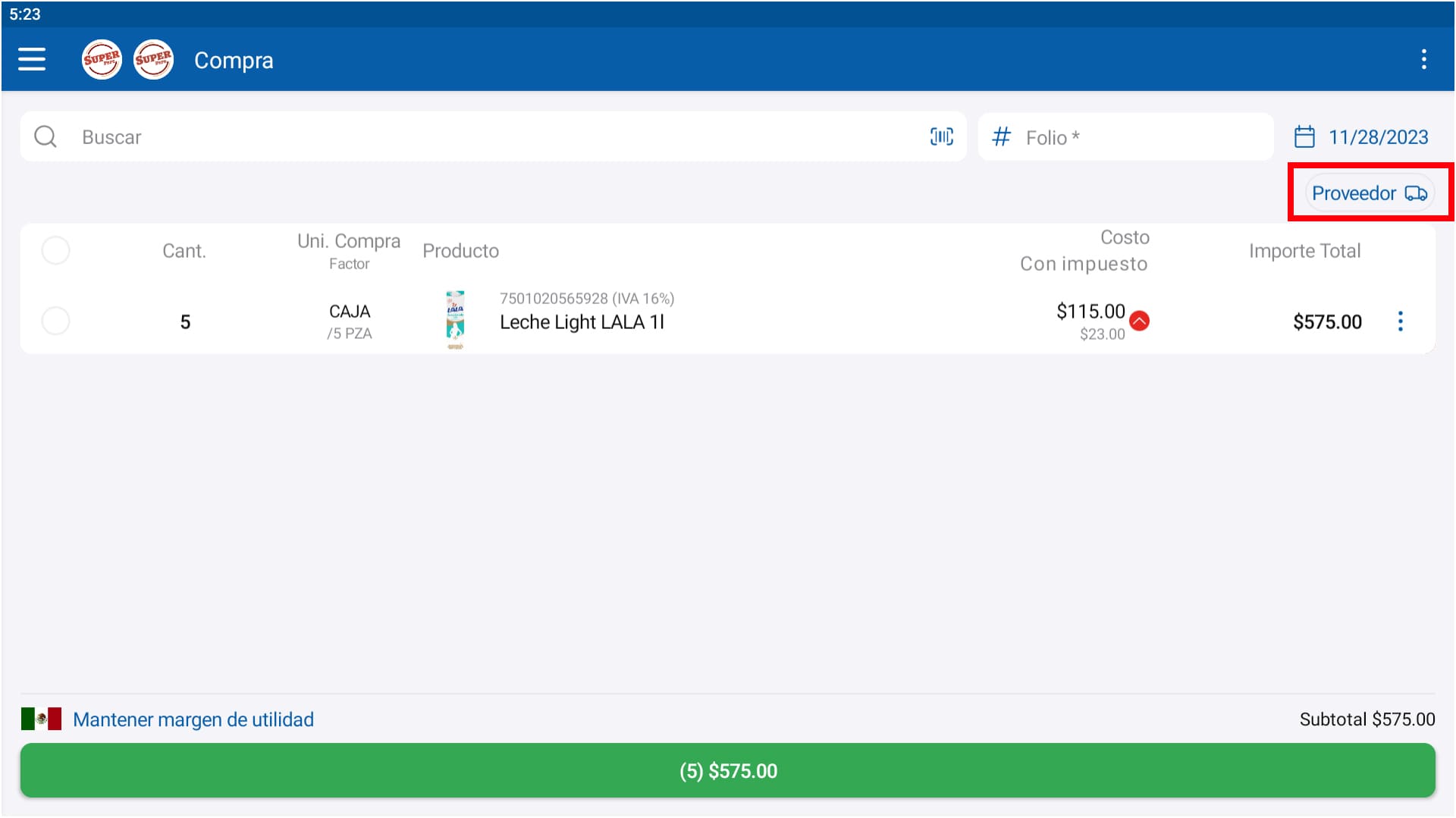Tap the red cost-increase arrow indicator
The image size is (1456, 818).
pos(1139,321)
